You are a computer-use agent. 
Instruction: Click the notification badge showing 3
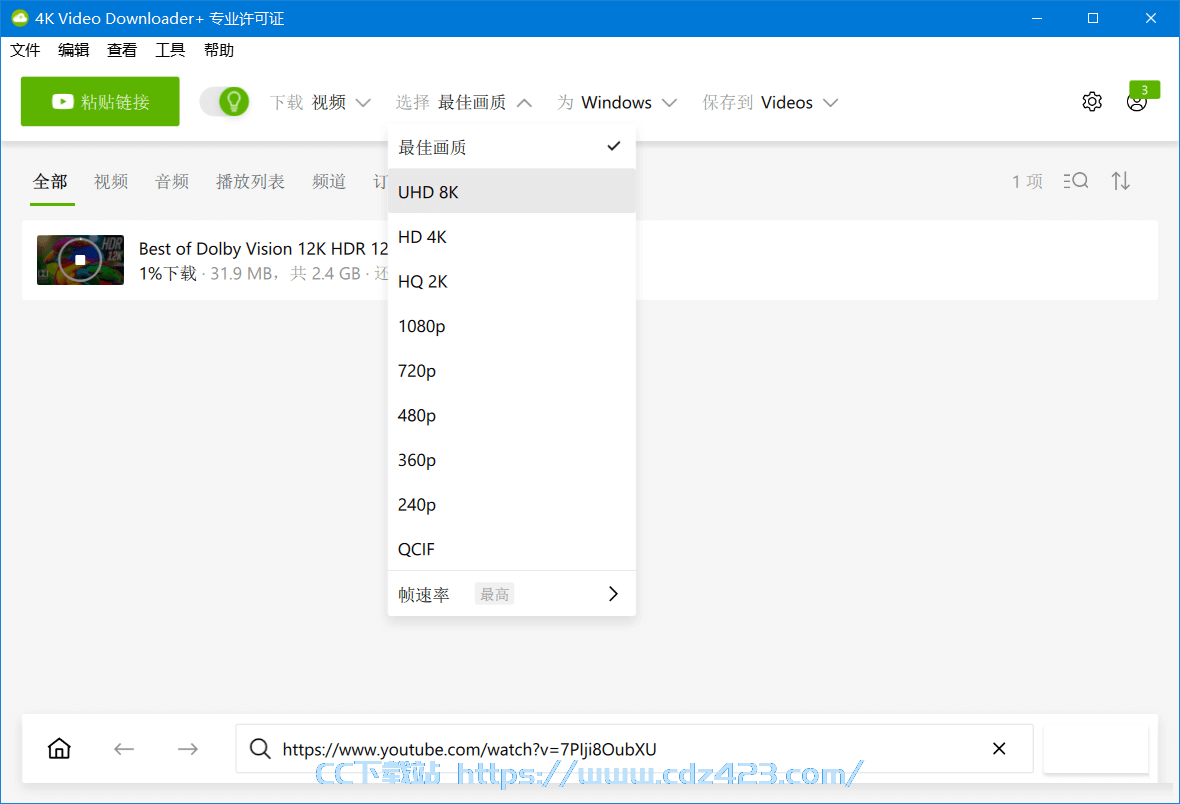[x=1144, y=90]
